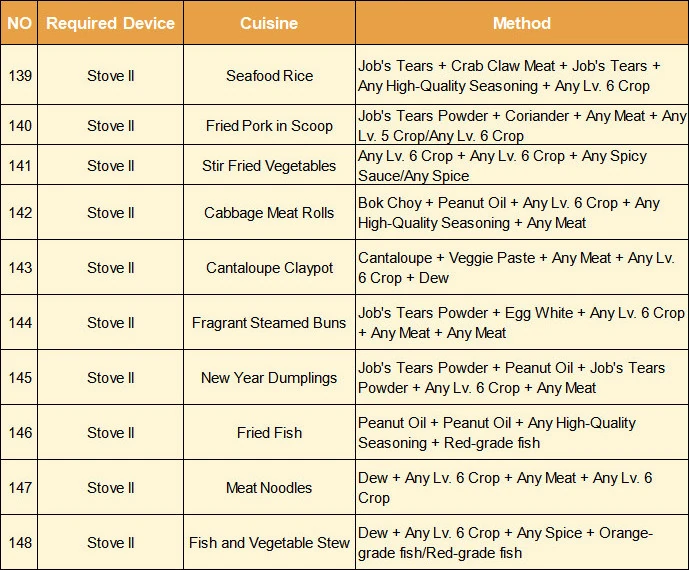This screenshot has height=570, width=689.
Task: Click the Cantaloupe Claypot cell
Action: pos(269,268)
